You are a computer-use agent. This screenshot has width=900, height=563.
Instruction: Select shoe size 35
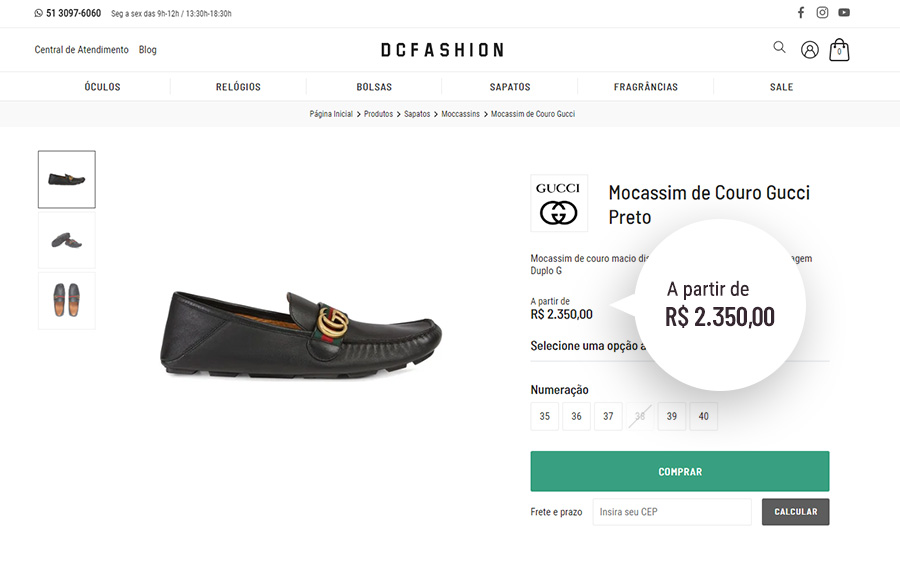[x=545, y=416]
